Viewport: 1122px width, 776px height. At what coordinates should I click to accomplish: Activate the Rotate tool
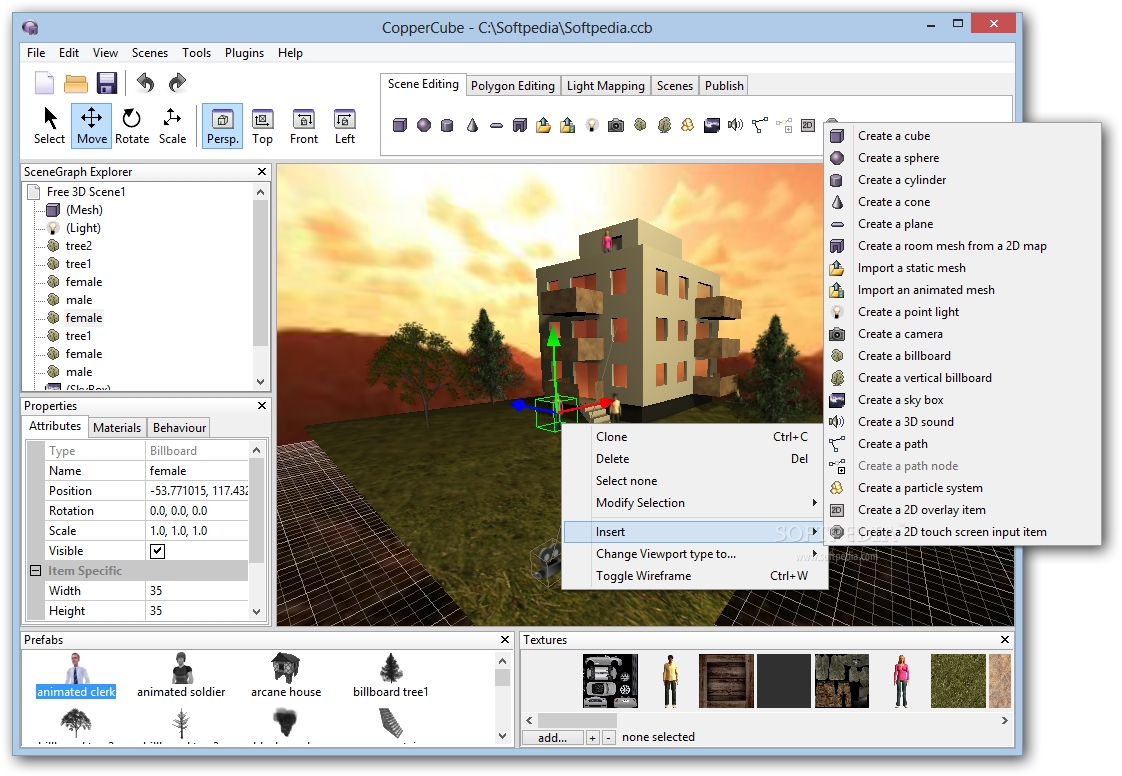point(132,126)
